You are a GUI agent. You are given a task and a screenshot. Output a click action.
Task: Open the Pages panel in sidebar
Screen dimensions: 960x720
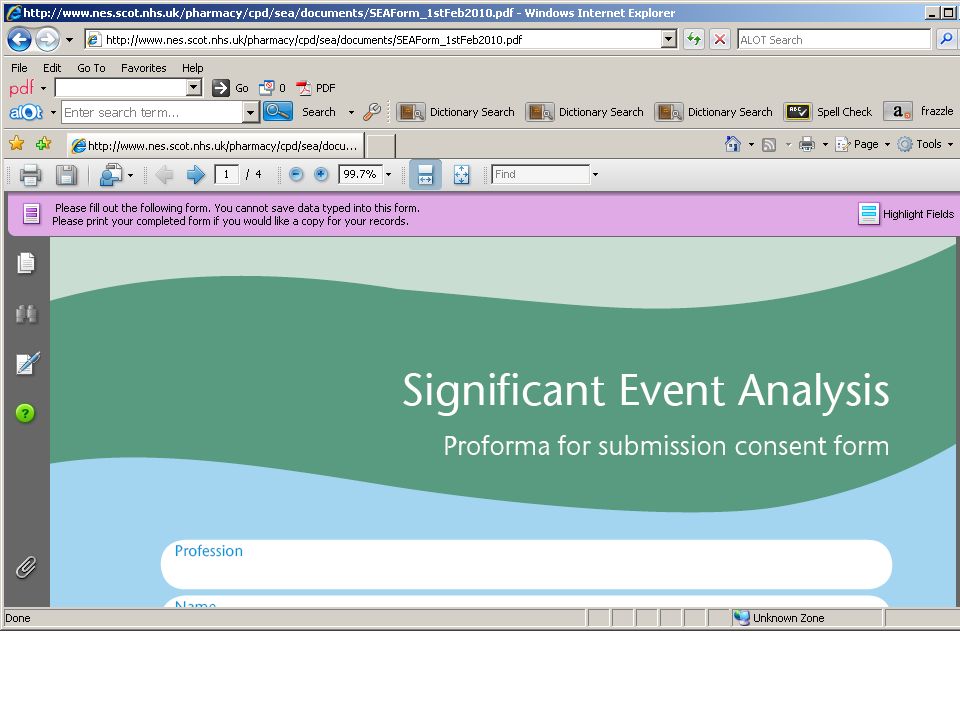click(x=26, y=263)
